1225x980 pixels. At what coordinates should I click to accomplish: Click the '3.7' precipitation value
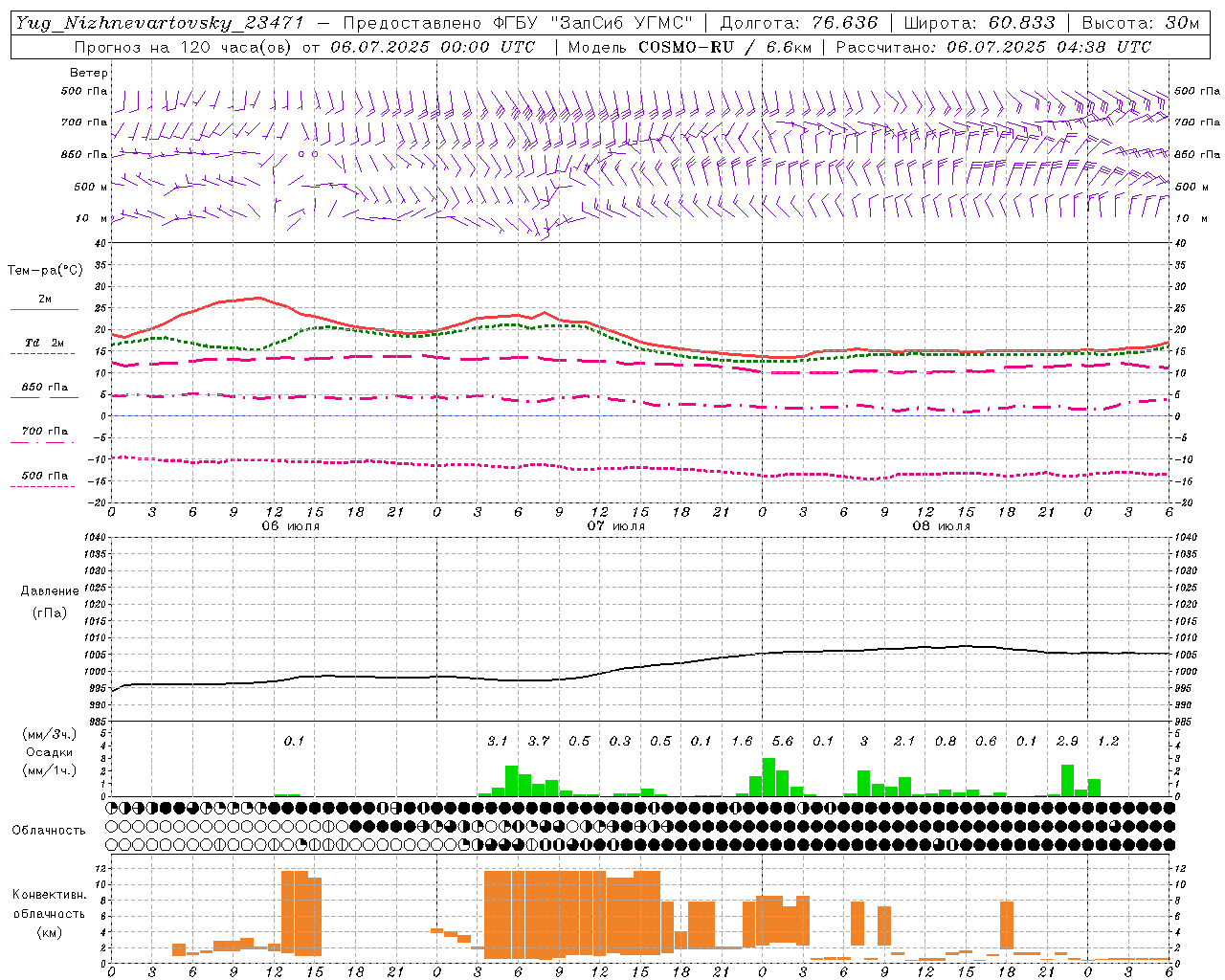point(539,741)
